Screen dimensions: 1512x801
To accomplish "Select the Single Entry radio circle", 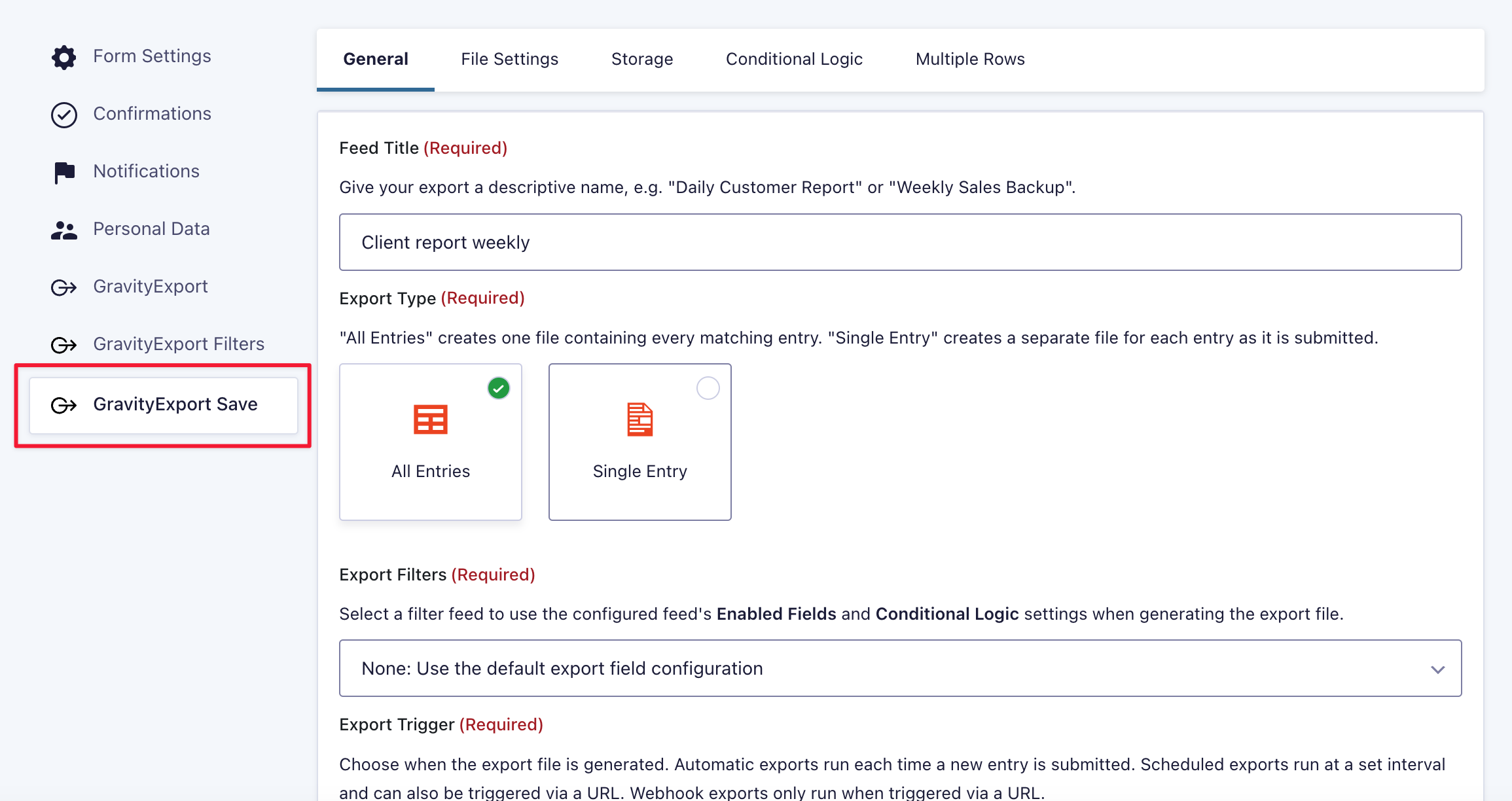I will pos(708,388).
